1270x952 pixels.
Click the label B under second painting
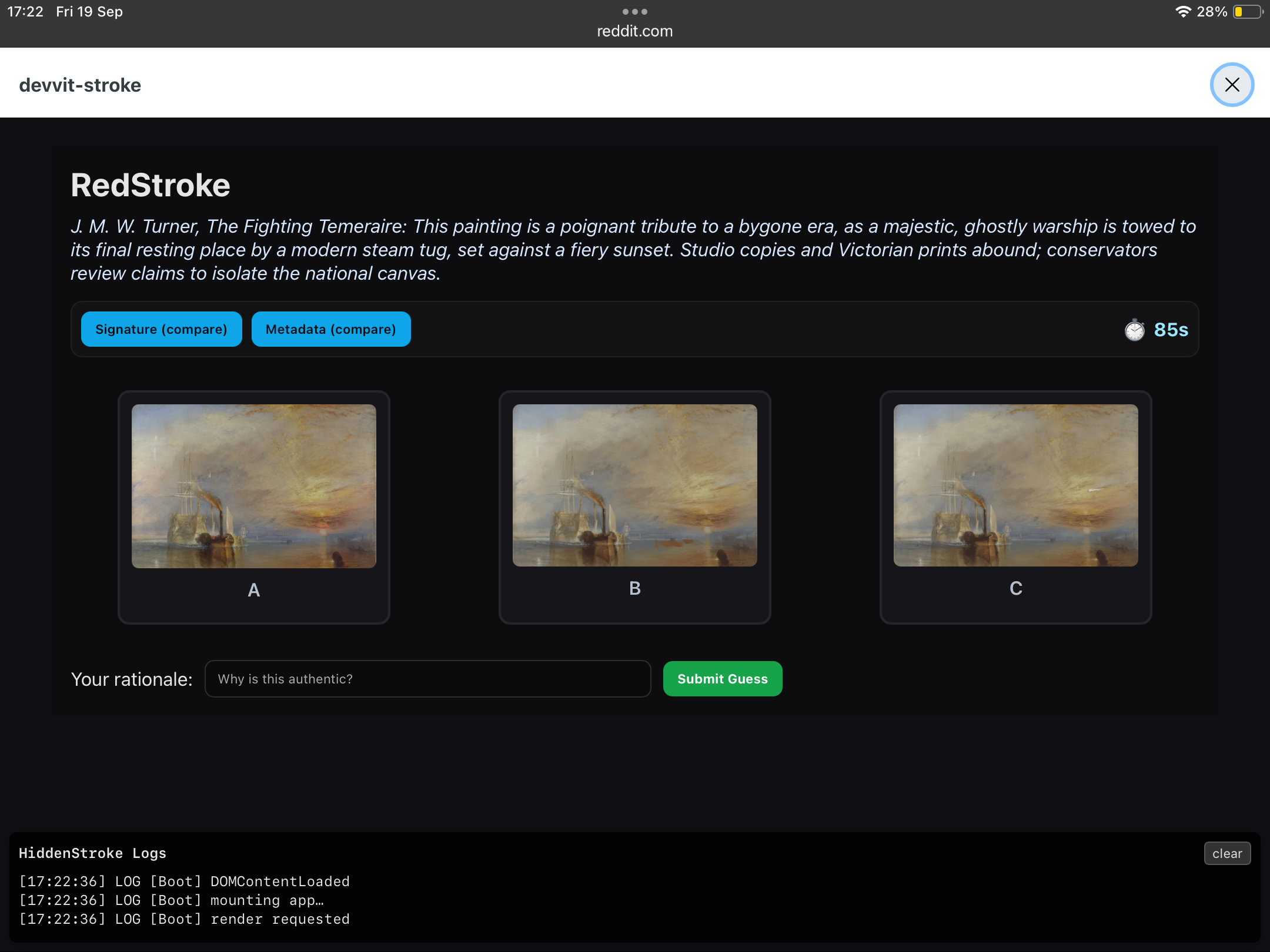tap(634, 588)
